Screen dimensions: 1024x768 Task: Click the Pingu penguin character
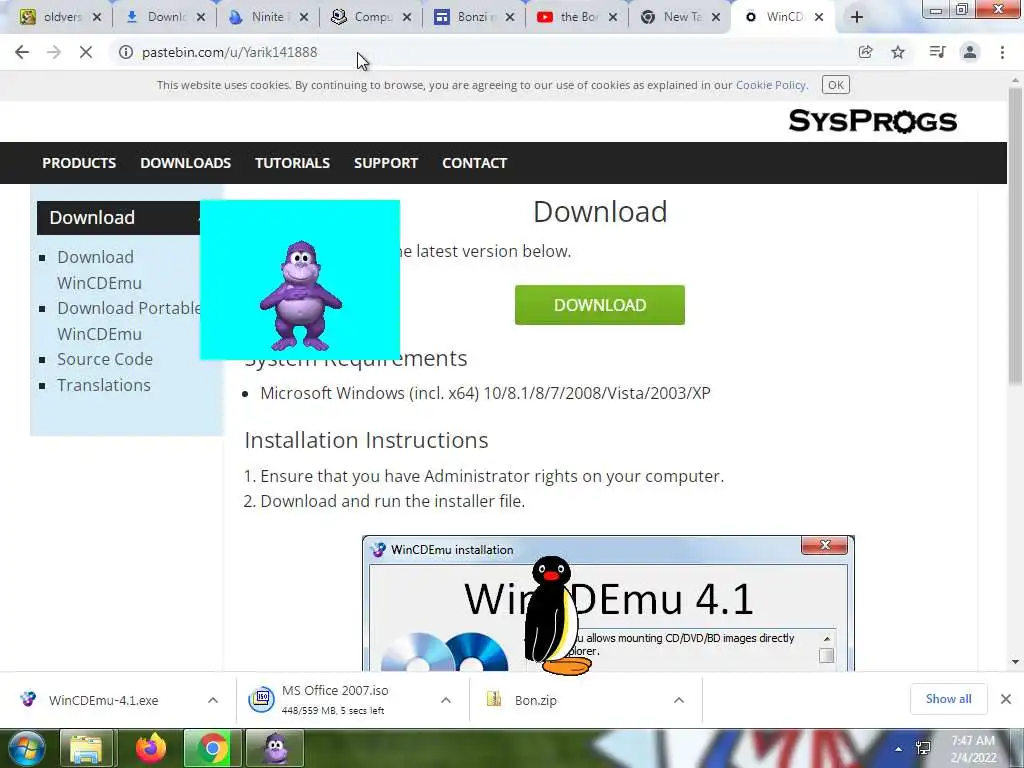click(556, 615)
